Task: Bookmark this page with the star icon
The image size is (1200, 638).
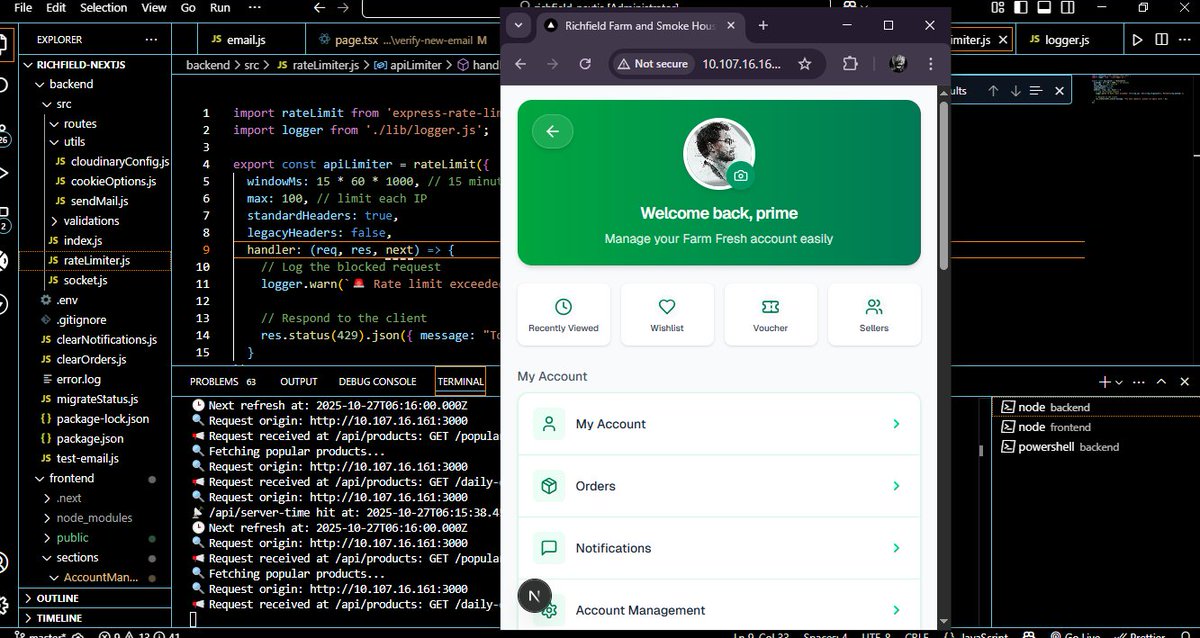Action: coord(804,64)
